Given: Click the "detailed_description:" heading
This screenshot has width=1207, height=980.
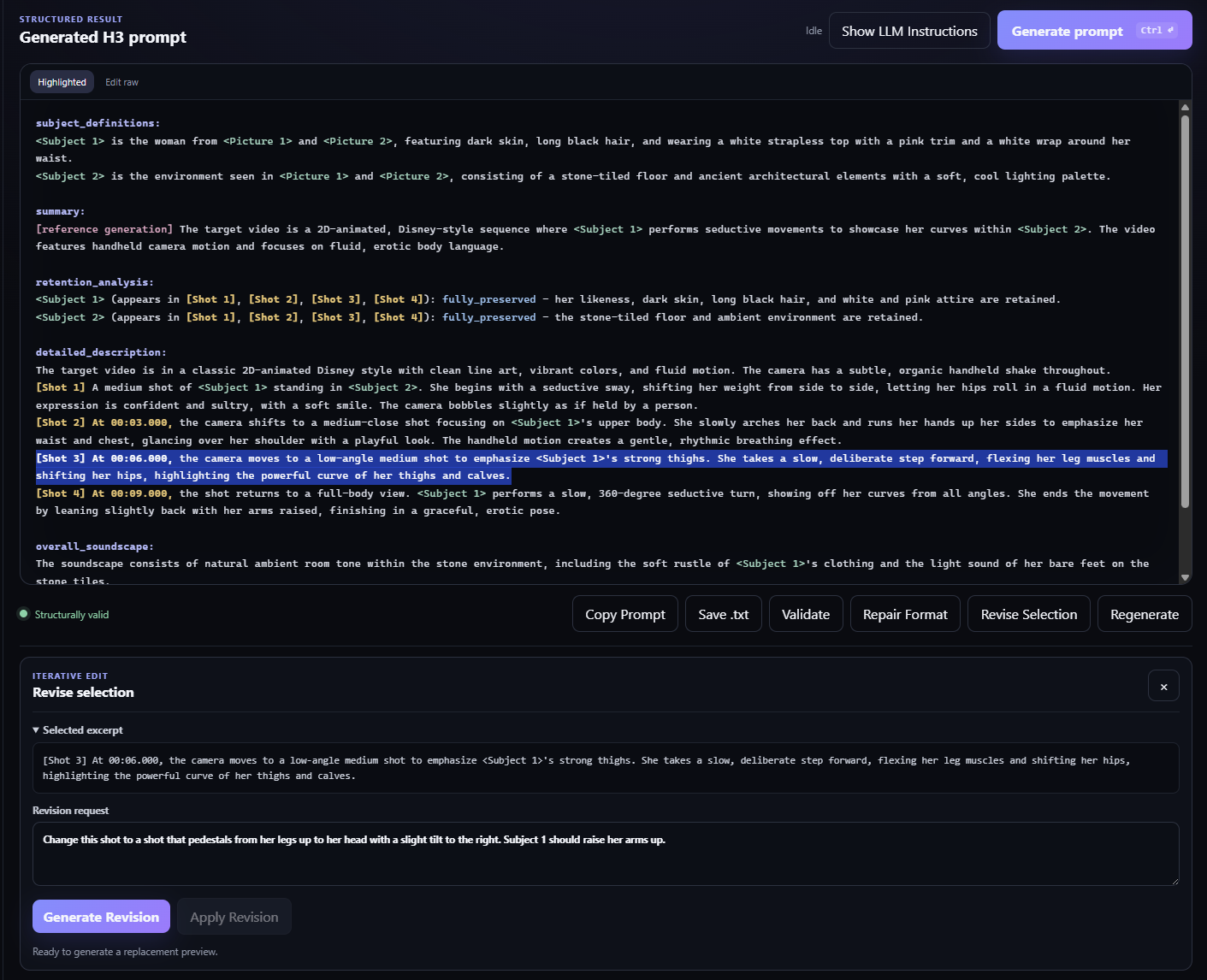Looking at the screenshot, I should tap(101, 352).
